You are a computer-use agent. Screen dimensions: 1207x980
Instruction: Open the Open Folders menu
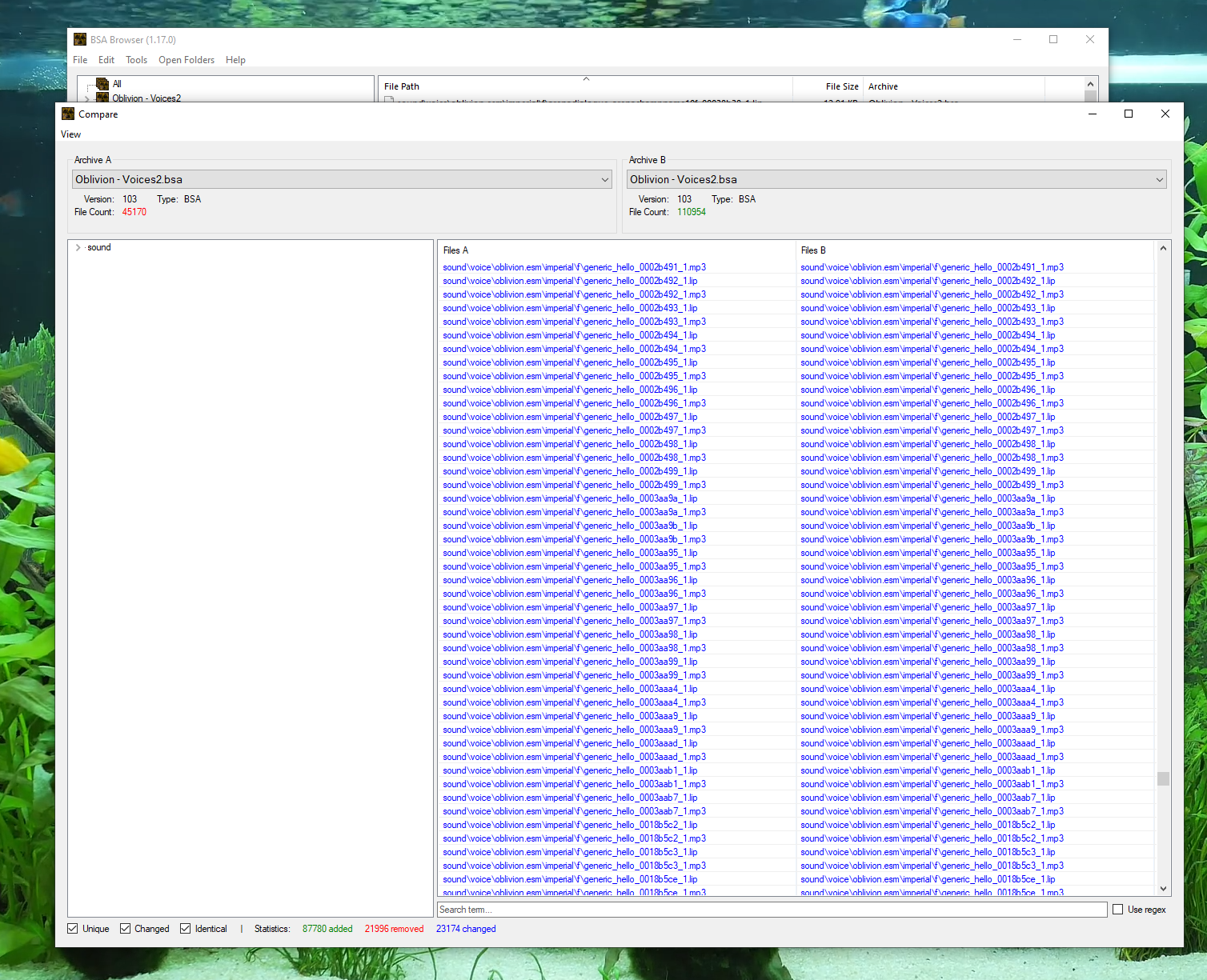click(x=186, y=60)
